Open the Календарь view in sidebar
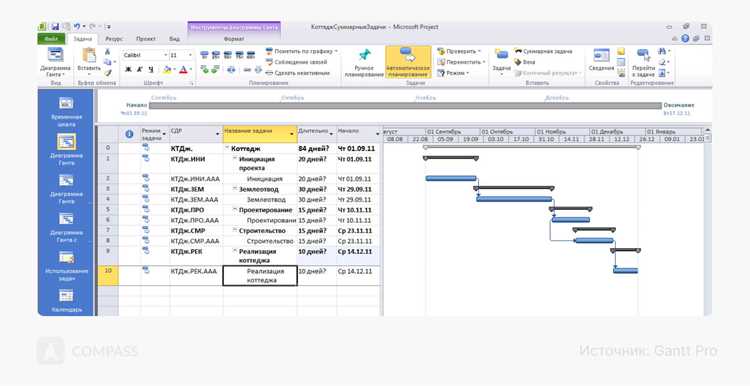This screenshot has width=750, height=386. (x=66, y=301)
